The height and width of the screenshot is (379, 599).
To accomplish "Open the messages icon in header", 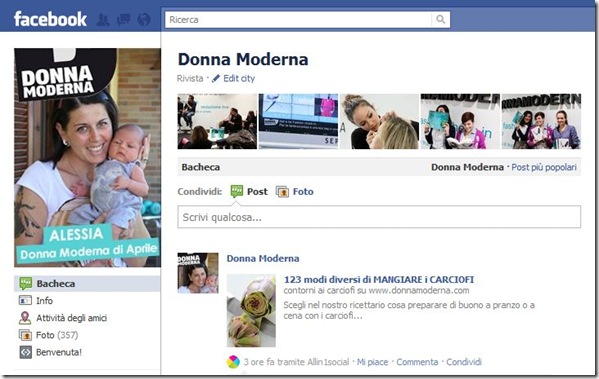I will [123, 19].
